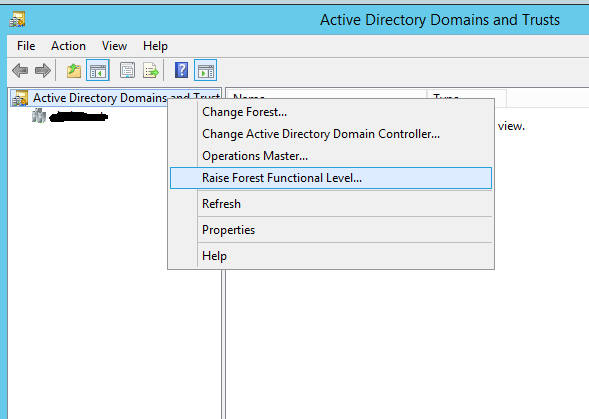Click the Up One Level folder icon

(x=74, y=70)
